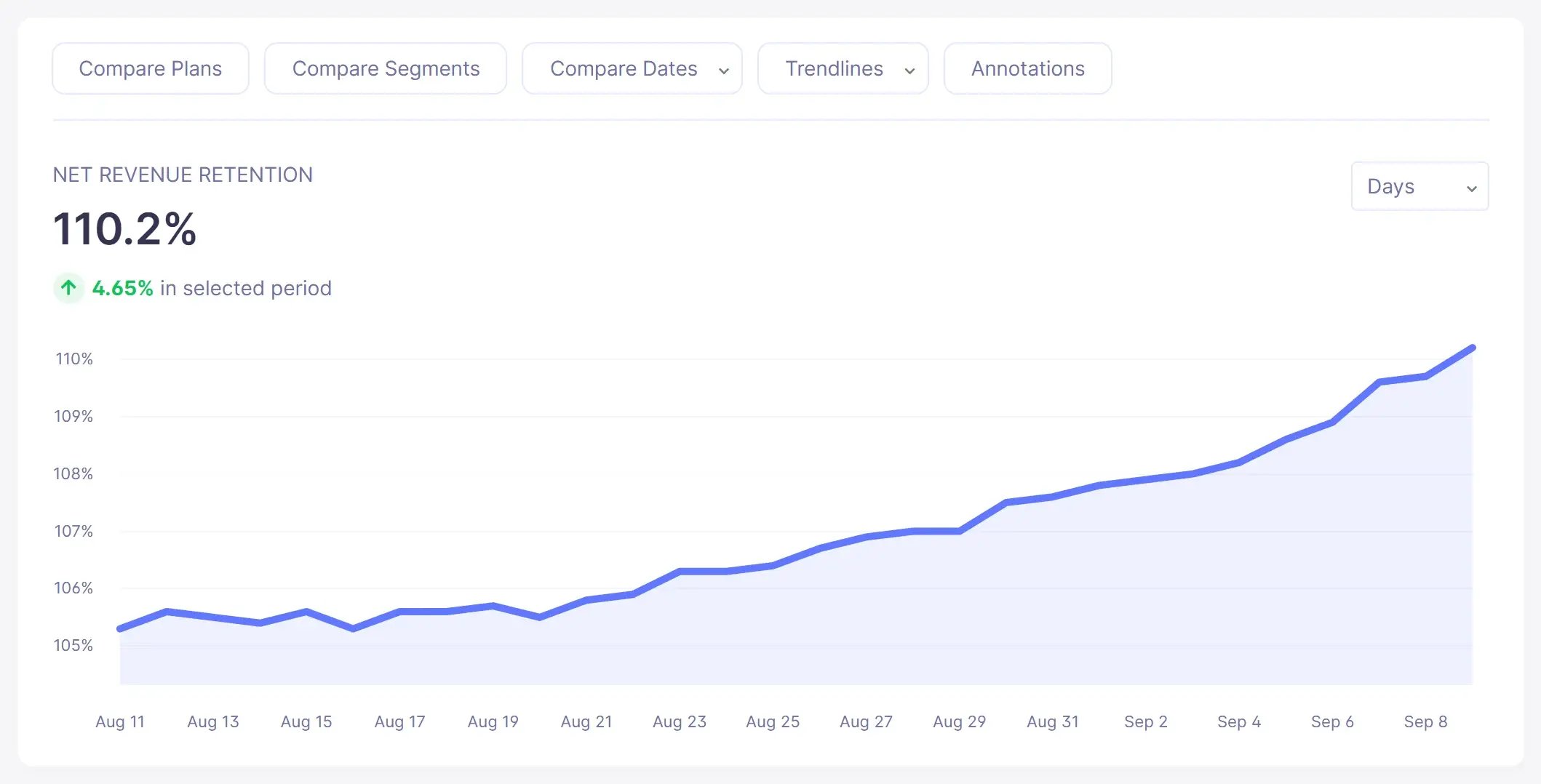Click the Aug 17 axis label
The height and width of the screenshot is (784, 1541).
coord(399,721)
